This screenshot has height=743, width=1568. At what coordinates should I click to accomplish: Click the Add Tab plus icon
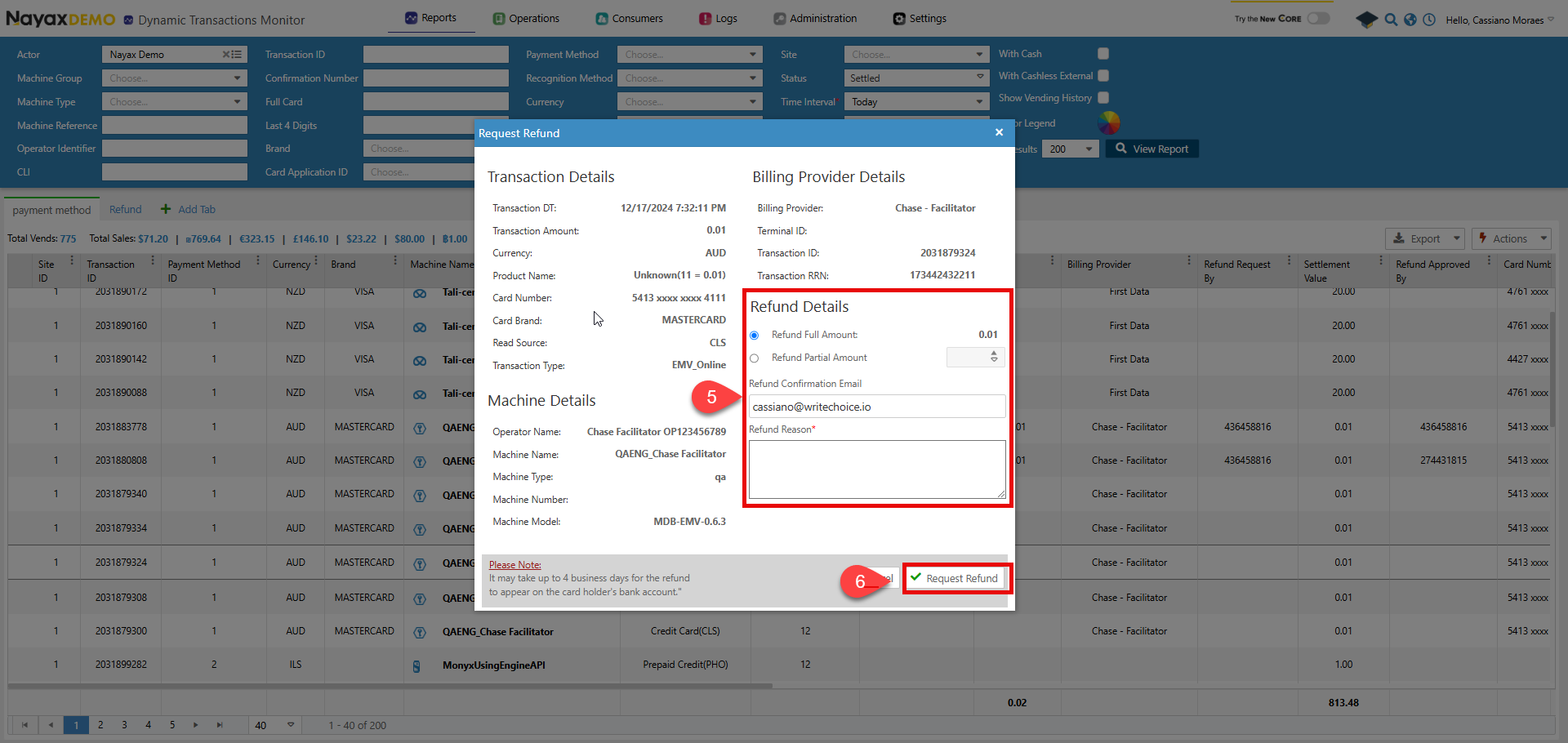(166, 209)
